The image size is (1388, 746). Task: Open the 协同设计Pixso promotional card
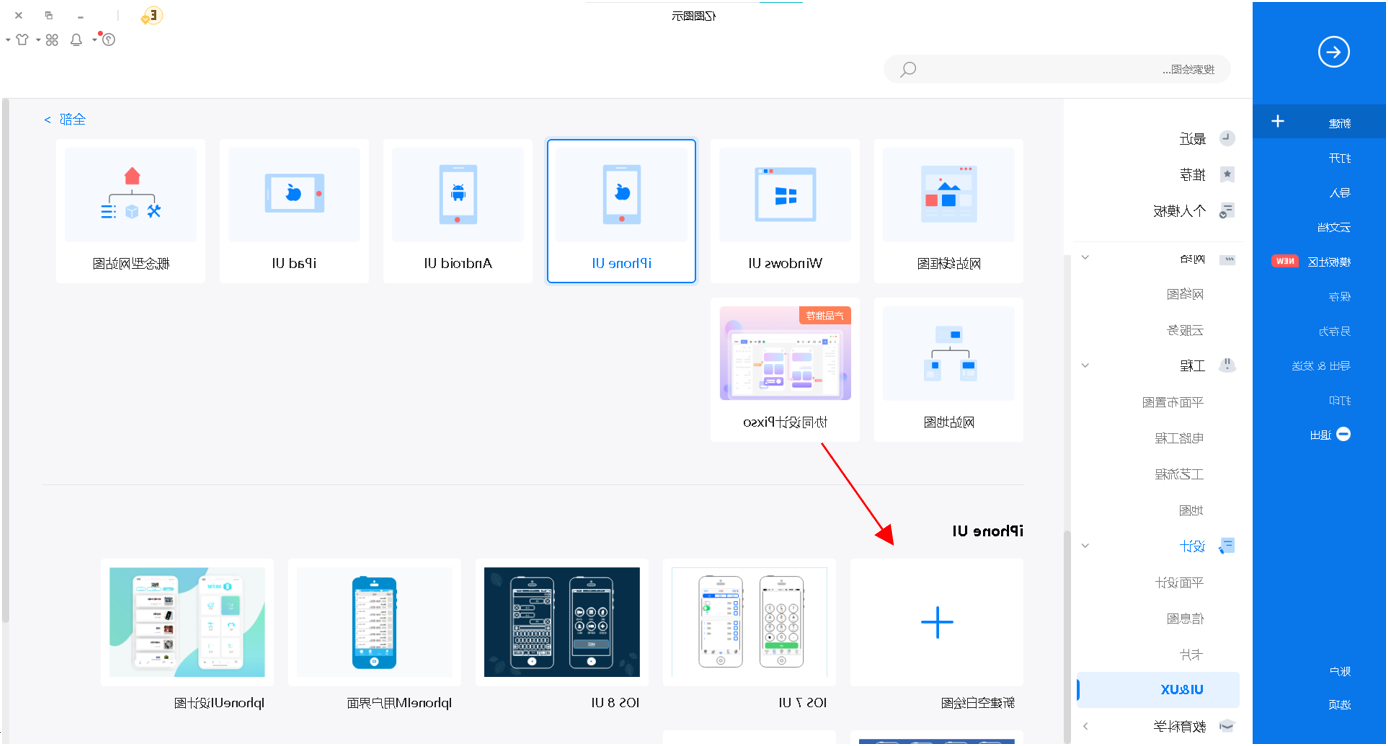tap(785, 370)
